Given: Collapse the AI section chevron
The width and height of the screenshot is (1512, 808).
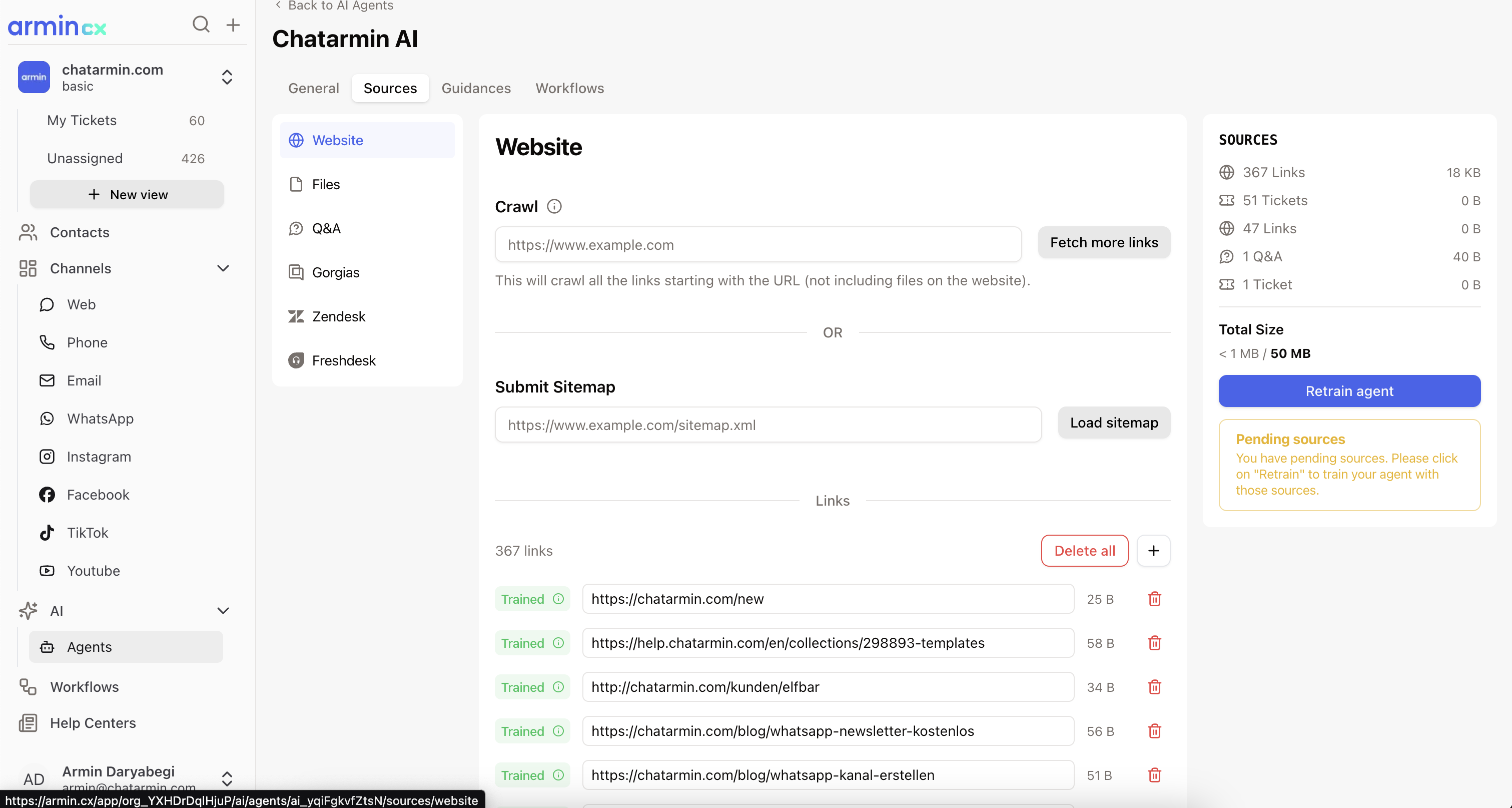Looking at the screenshot, I should tap(223, 611).
